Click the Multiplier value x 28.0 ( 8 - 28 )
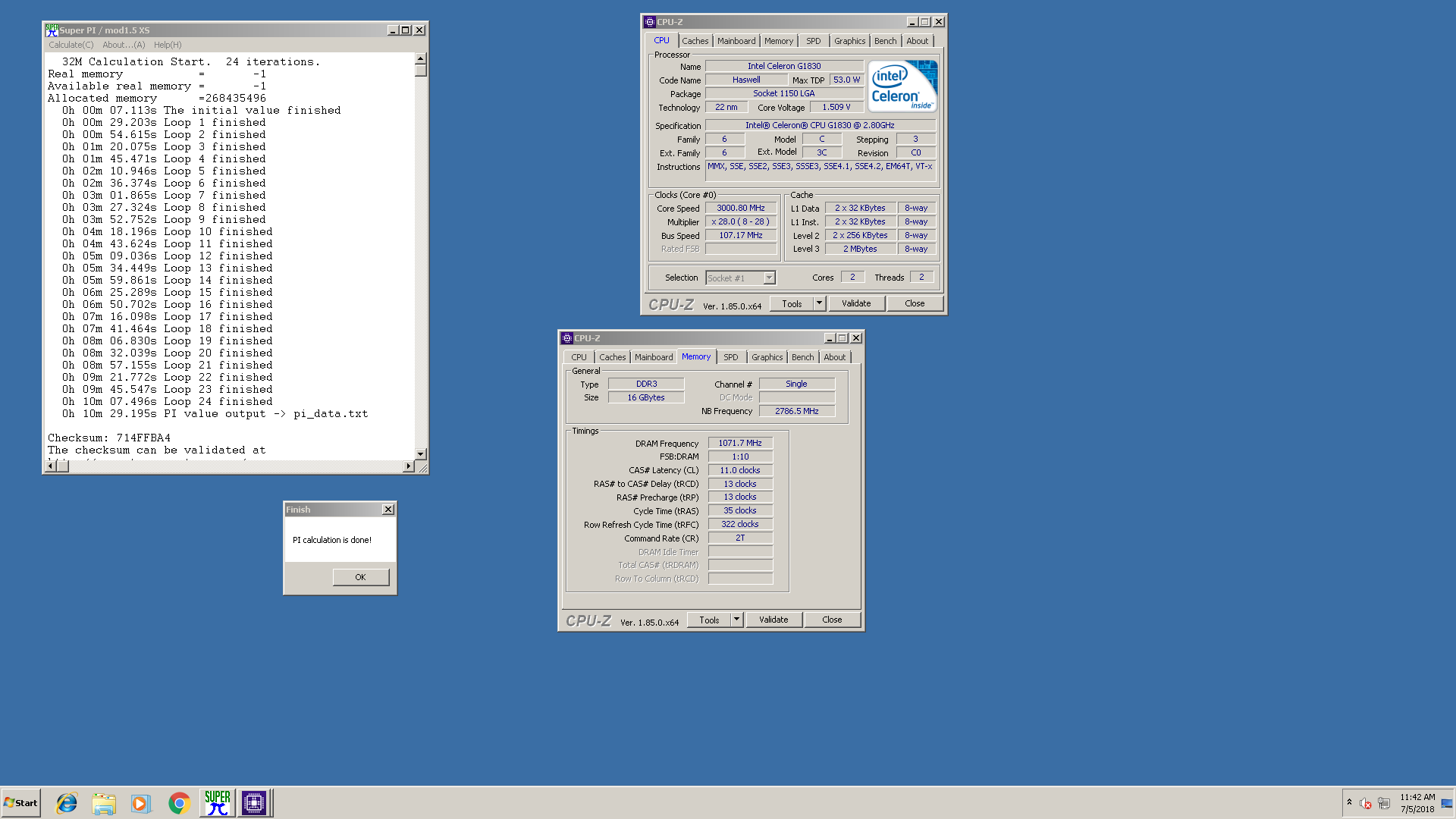The width and height of the screenshot is (1456, 819). [741, 221]
